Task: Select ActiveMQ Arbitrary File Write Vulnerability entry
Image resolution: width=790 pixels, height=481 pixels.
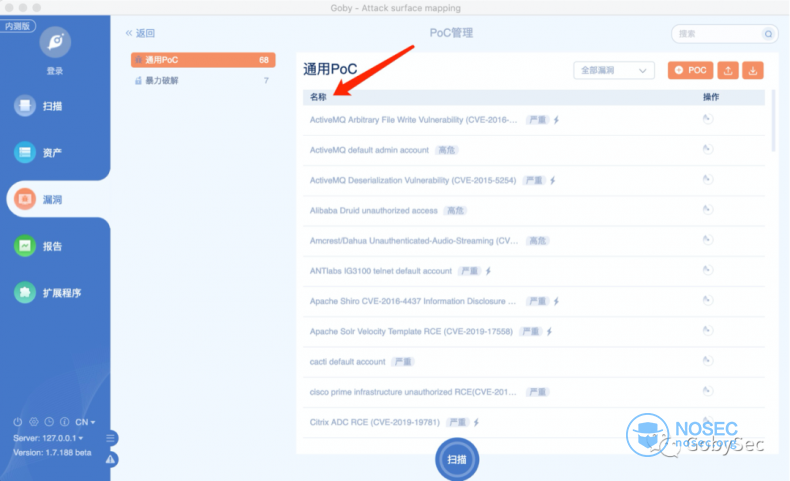Action: coord(413,120)
